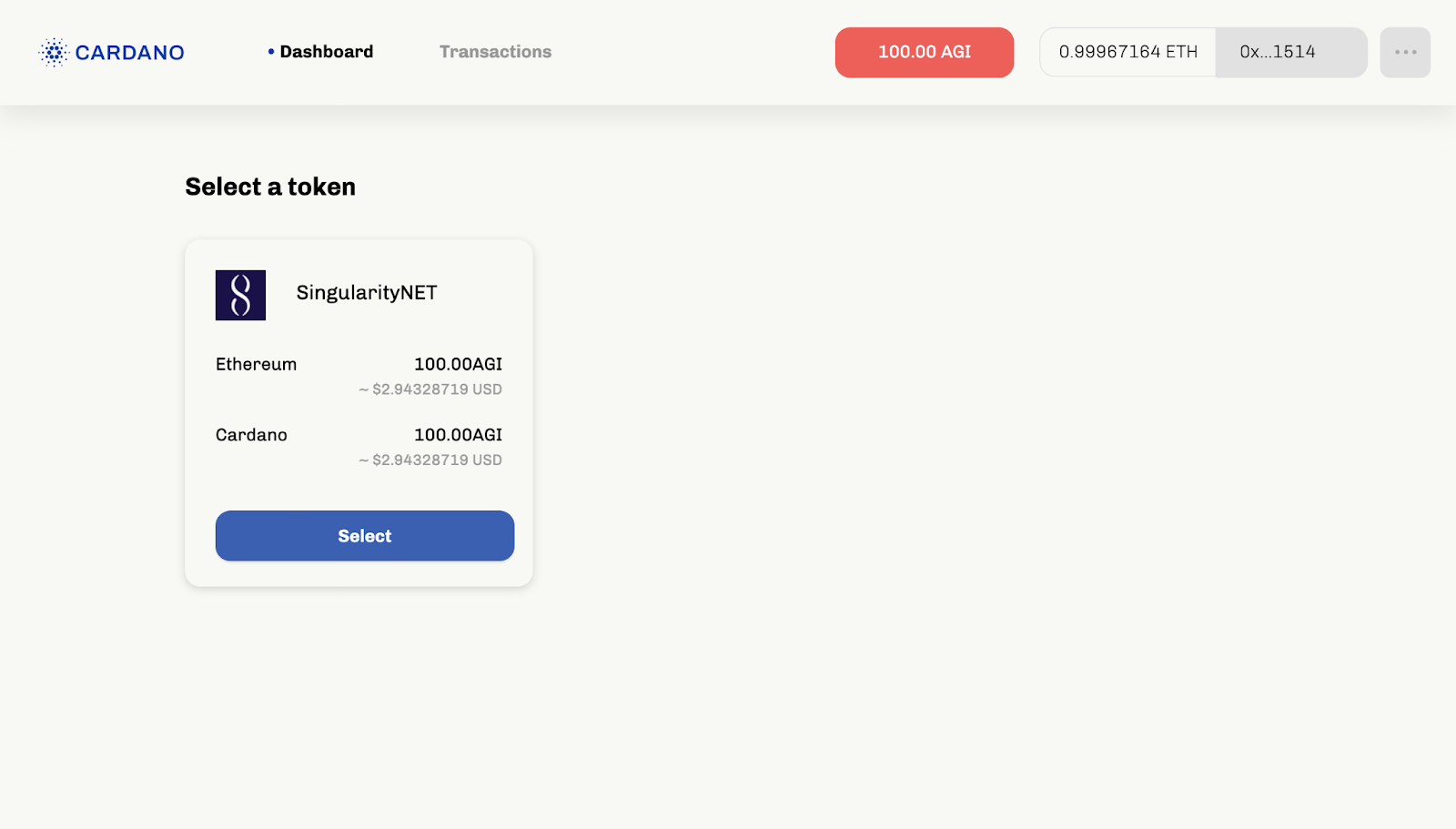Image resolution: width=1456 pixels, height=829 pixels.
Task: Switch to the Transactions tab
Action: pyautogui.click(x=495, y=52)
